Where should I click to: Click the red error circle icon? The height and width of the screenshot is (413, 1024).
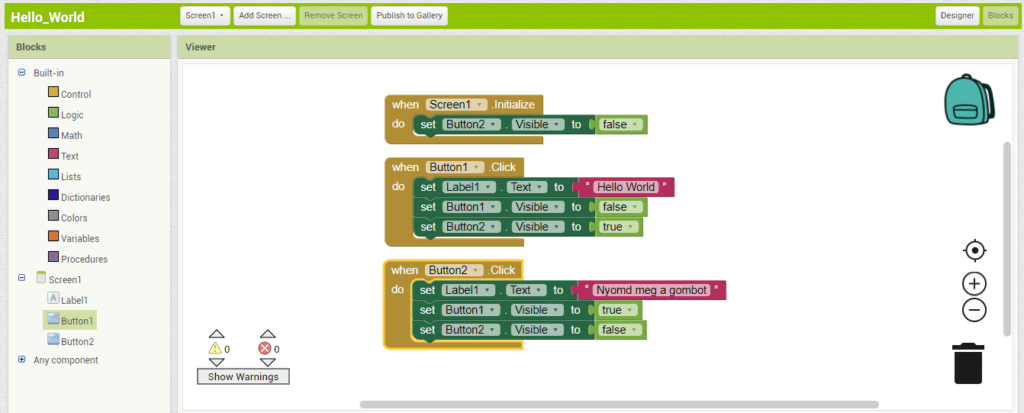[264, 348]
